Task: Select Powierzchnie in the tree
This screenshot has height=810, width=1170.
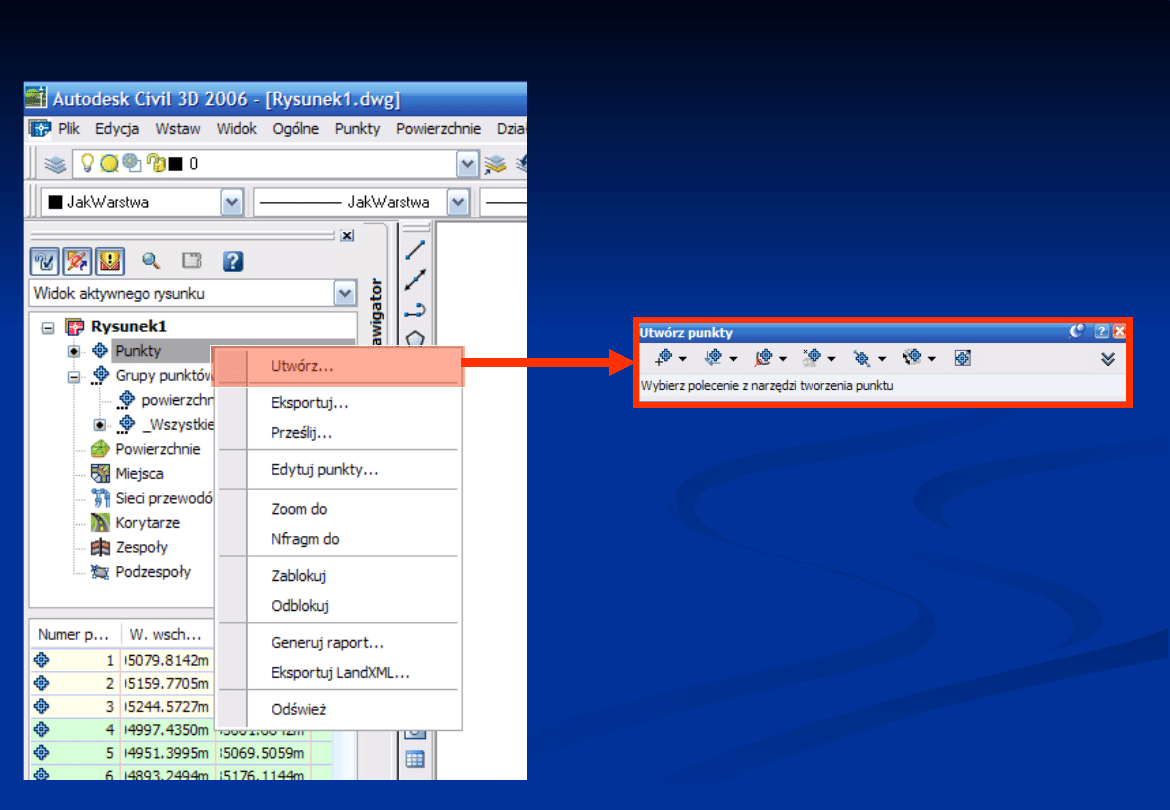Action: 157,449
